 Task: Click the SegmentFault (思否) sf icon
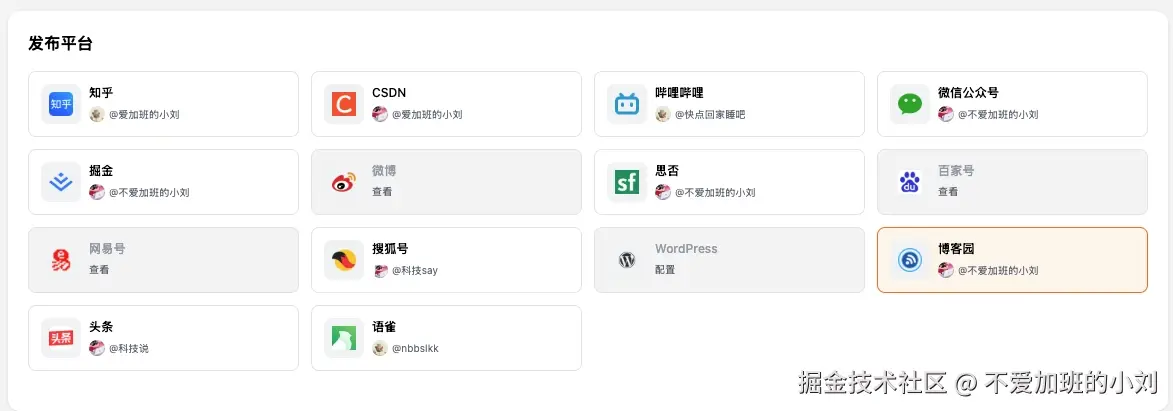627,182
